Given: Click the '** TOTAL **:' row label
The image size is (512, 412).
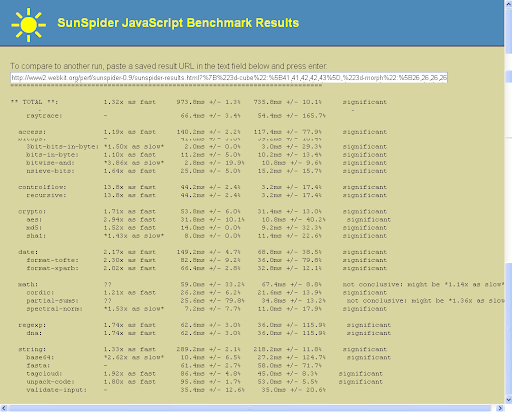Looking at the screenshot, I should pyautogui.click(x=34, y=102).
